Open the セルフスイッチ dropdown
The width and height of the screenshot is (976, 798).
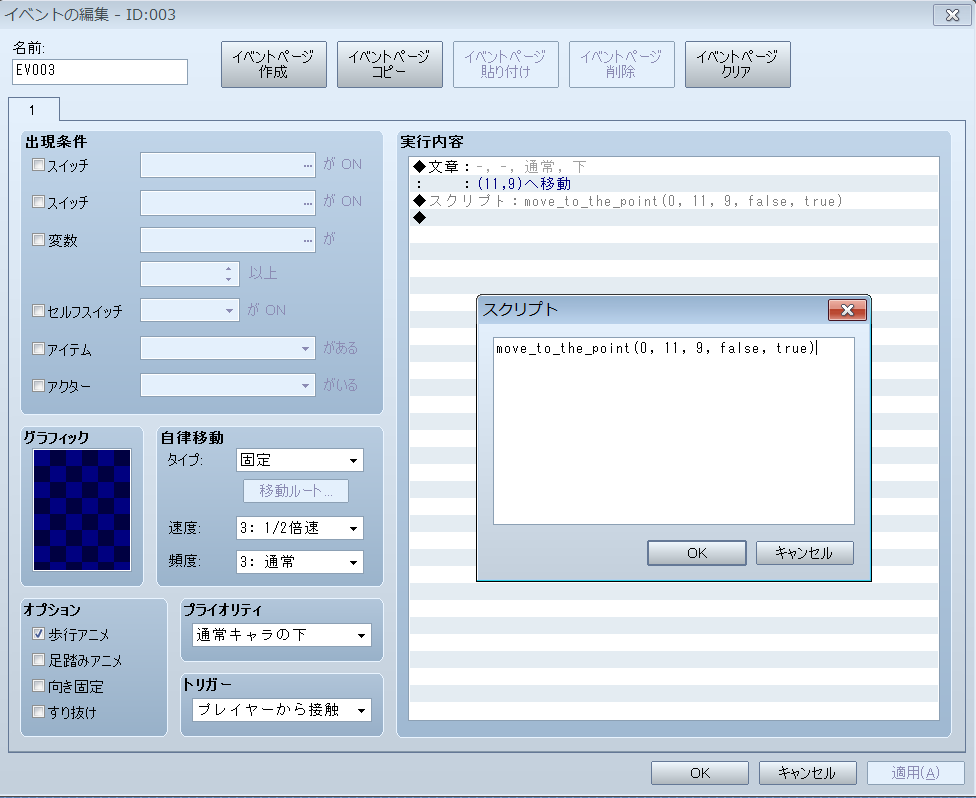click(190, 310)
